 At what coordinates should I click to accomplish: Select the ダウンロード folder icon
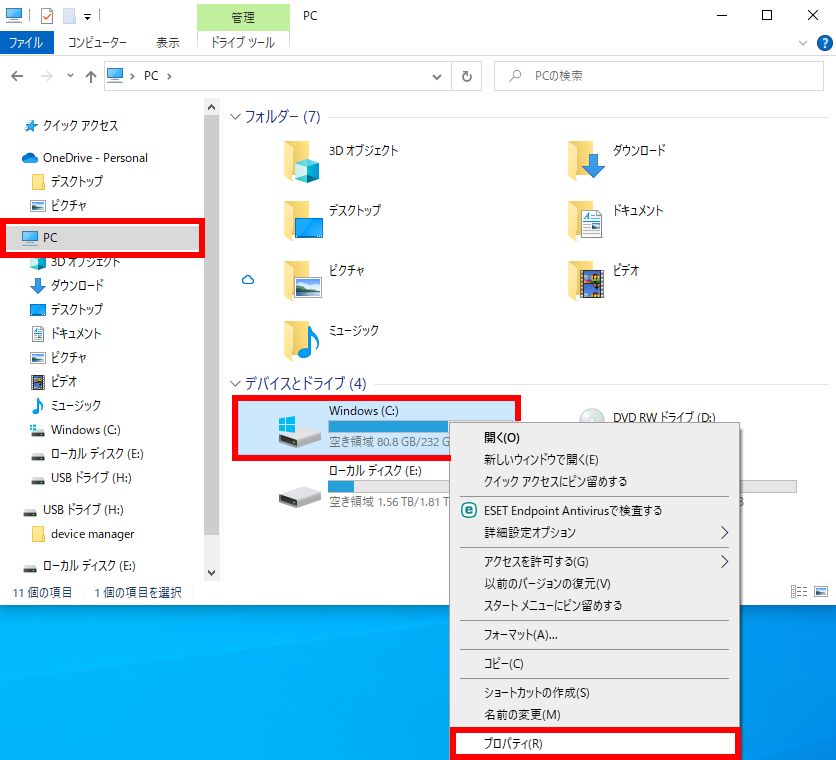tap(586, 160)
